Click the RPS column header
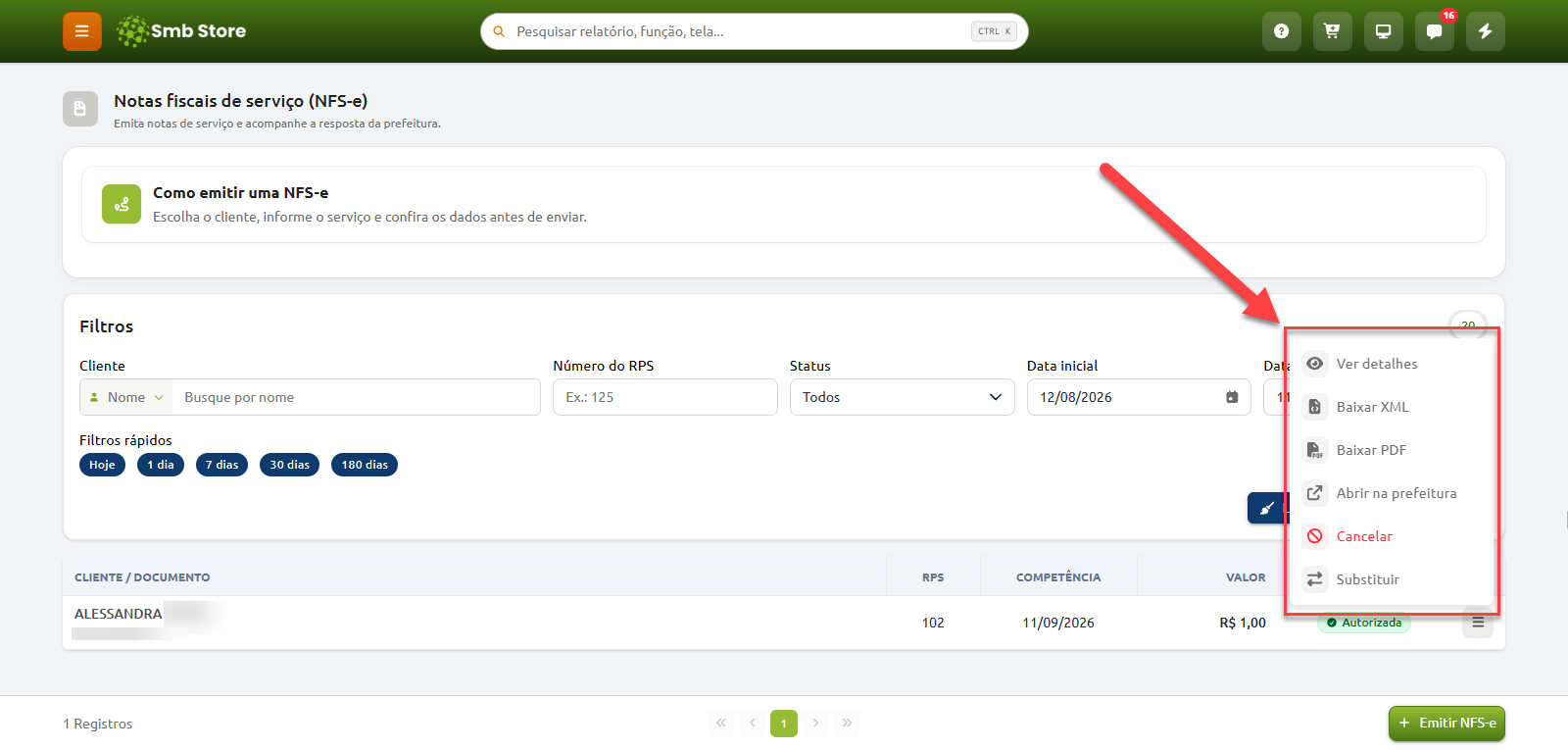1568x750 pixels. [x=933, y=577]
